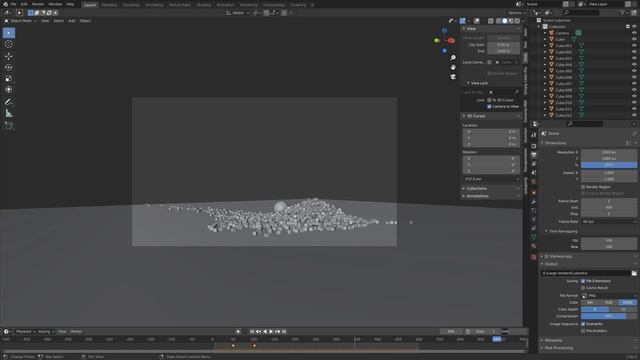640x360 pixels.
Task: Click the viewport pan hand icon
Action: (453, 67)
